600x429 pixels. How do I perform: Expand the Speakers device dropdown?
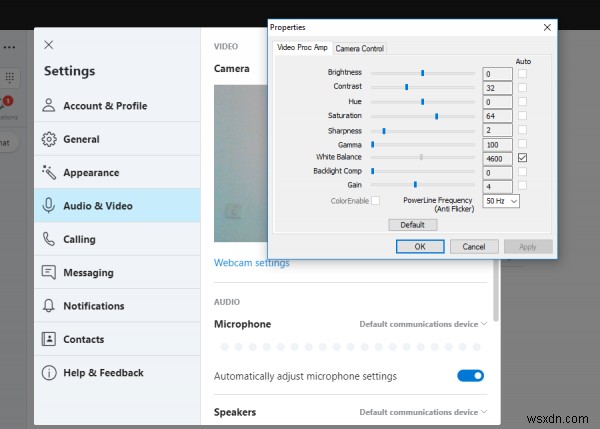[x=423, y=412]
